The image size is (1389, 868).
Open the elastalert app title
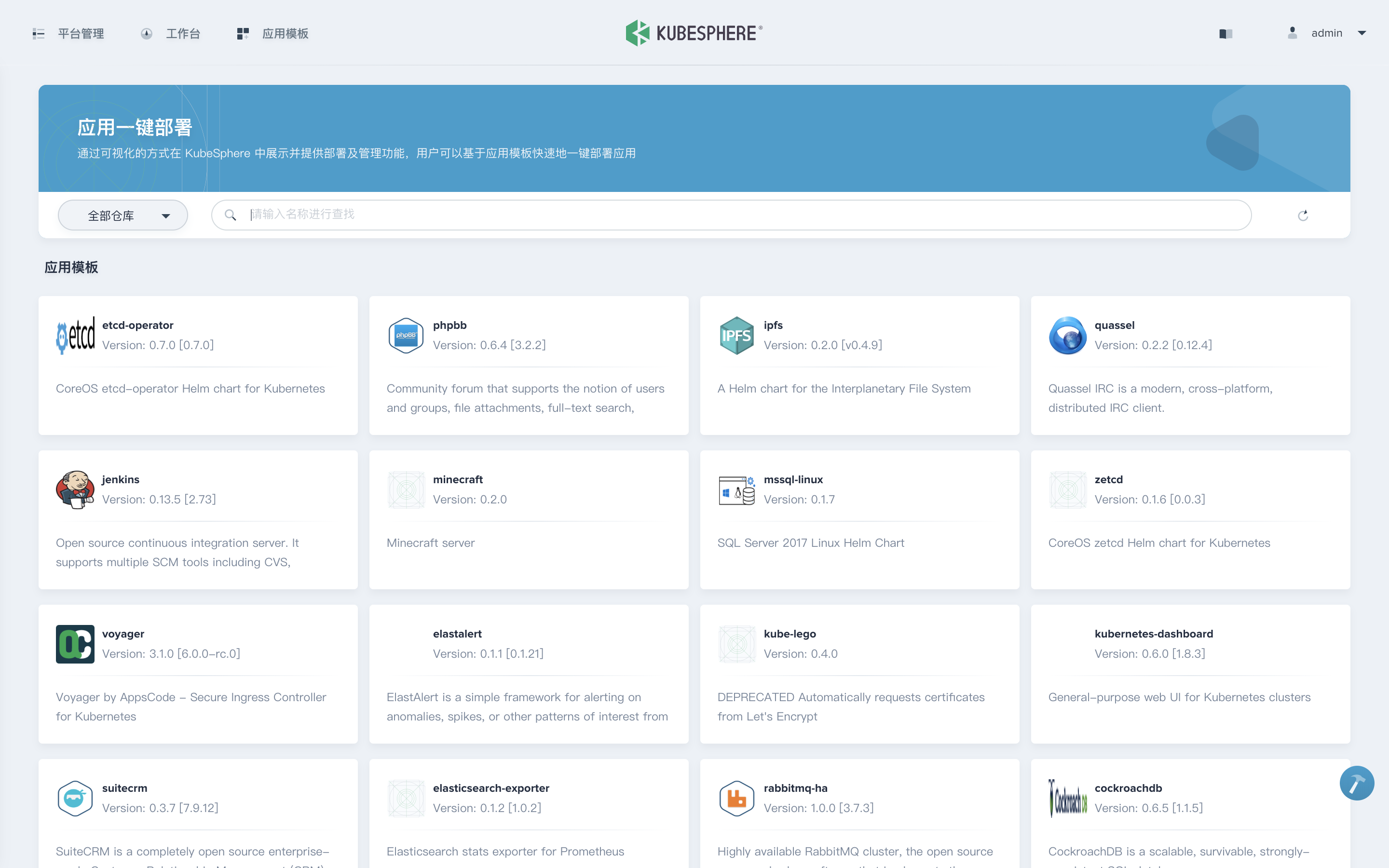(x=457, y=634)
